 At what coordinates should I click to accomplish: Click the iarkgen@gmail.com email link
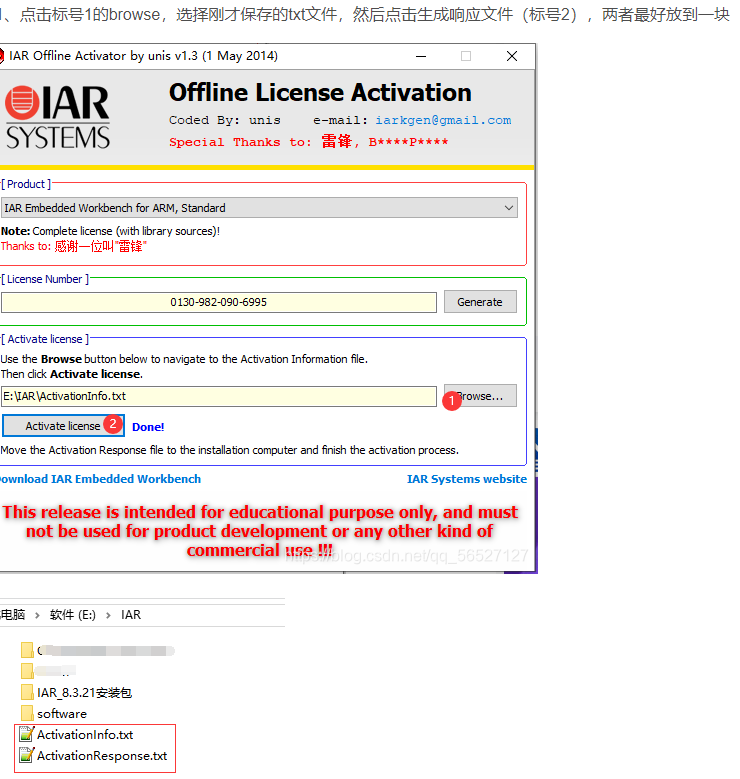pyautogui.click(x=443, y=120)
